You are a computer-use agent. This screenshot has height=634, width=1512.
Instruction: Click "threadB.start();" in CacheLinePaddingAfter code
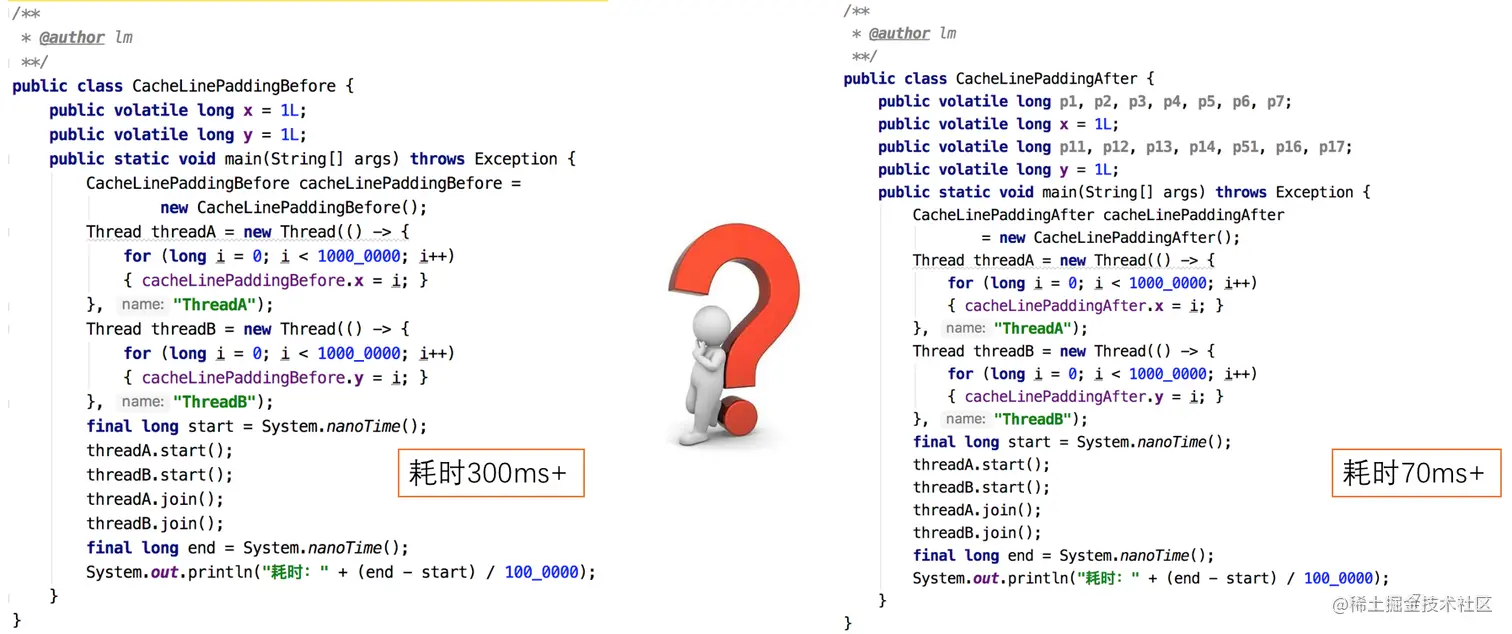[x=982, y=487]
